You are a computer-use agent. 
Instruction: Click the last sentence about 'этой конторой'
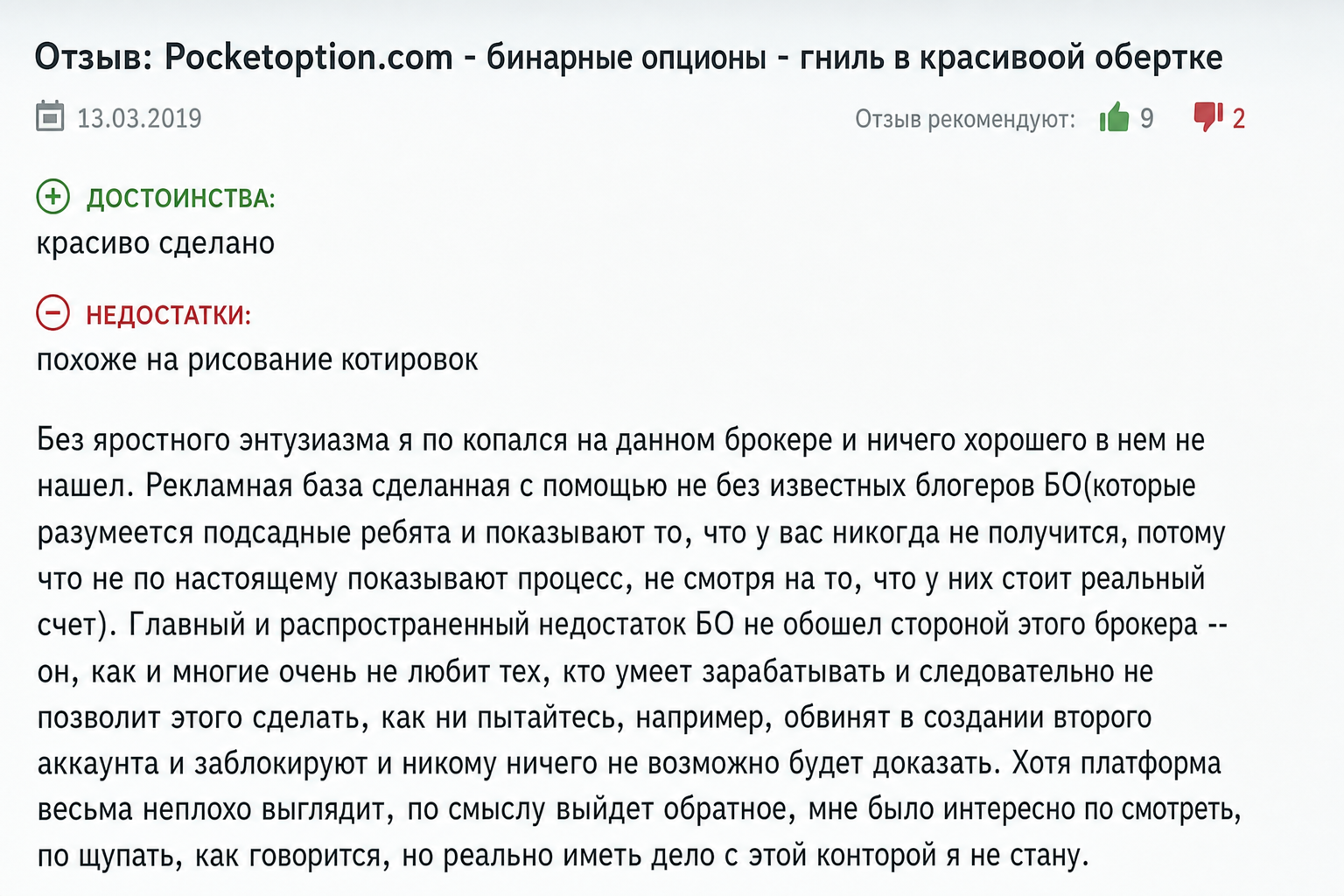tap(766, 855)
